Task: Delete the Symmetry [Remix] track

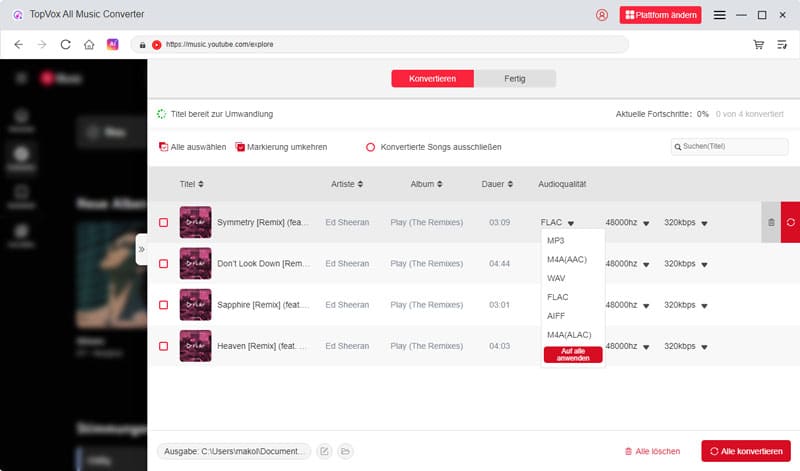Action: click(770, 222)
